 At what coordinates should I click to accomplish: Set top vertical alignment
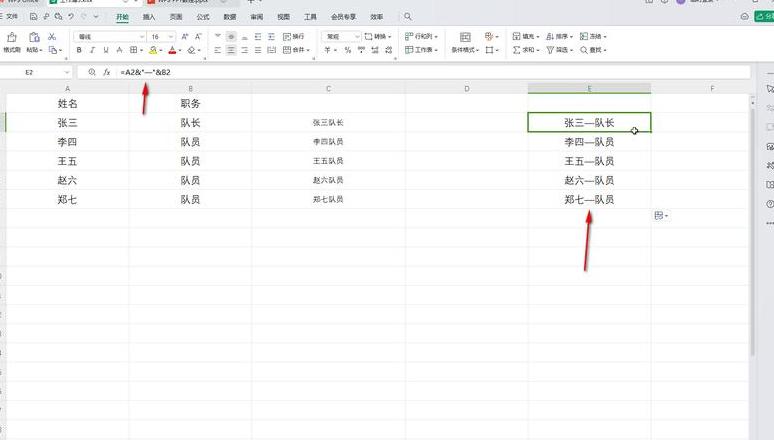[218, 37]
